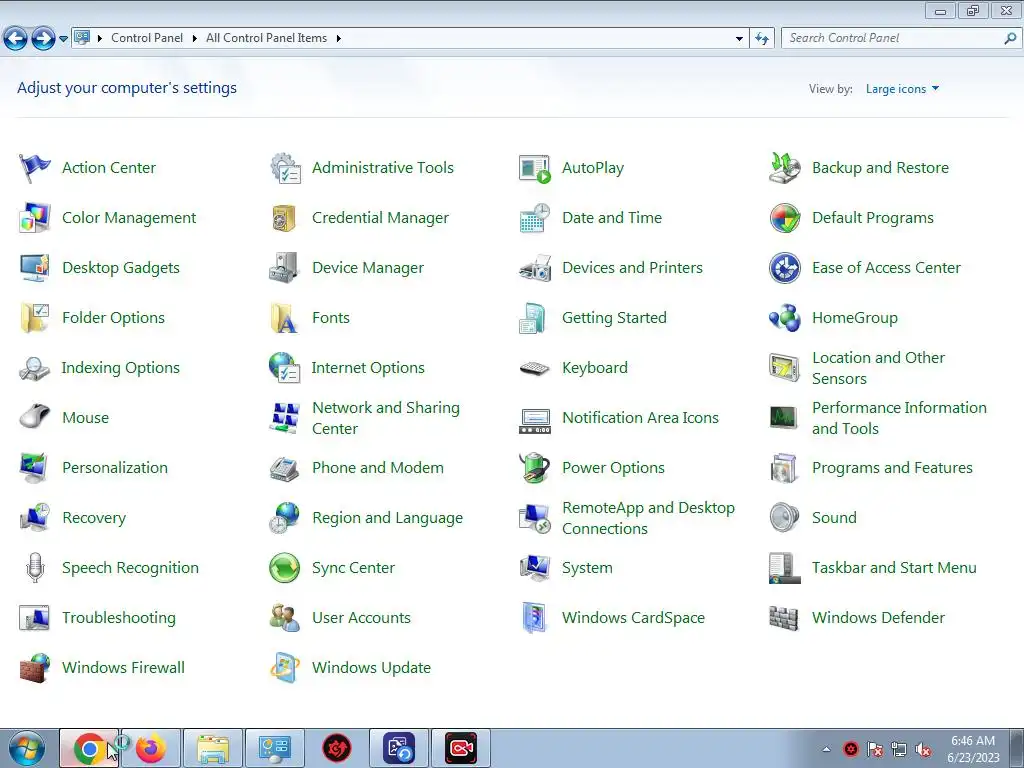The width and height of the screenshot is (1024, 768).
Task: Click the Windows Defender wall icon
Action: pos(784,618)
